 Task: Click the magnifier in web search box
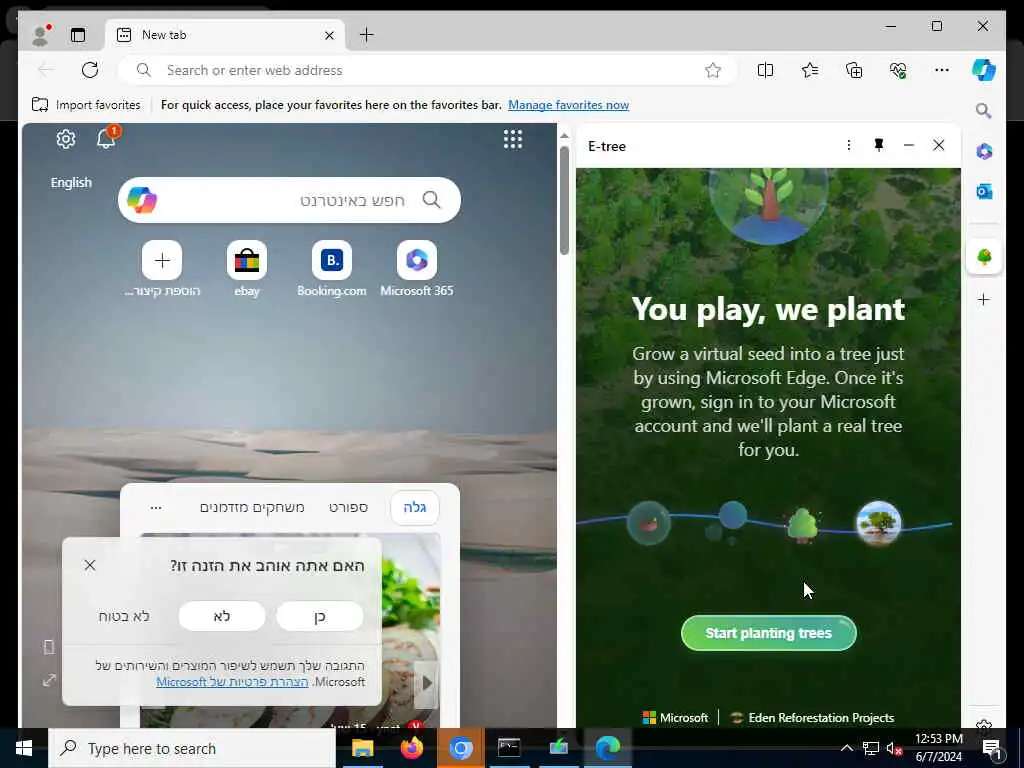click(x=432, y=200)
